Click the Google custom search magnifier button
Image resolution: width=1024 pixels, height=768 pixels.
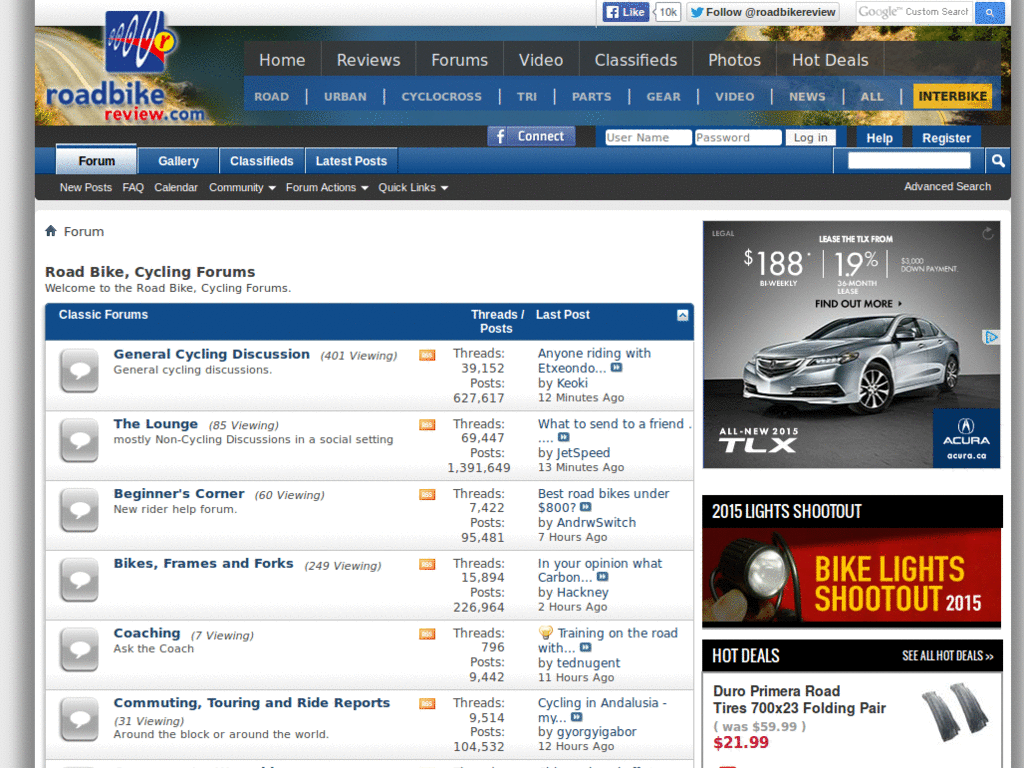(x=989, y=12)
